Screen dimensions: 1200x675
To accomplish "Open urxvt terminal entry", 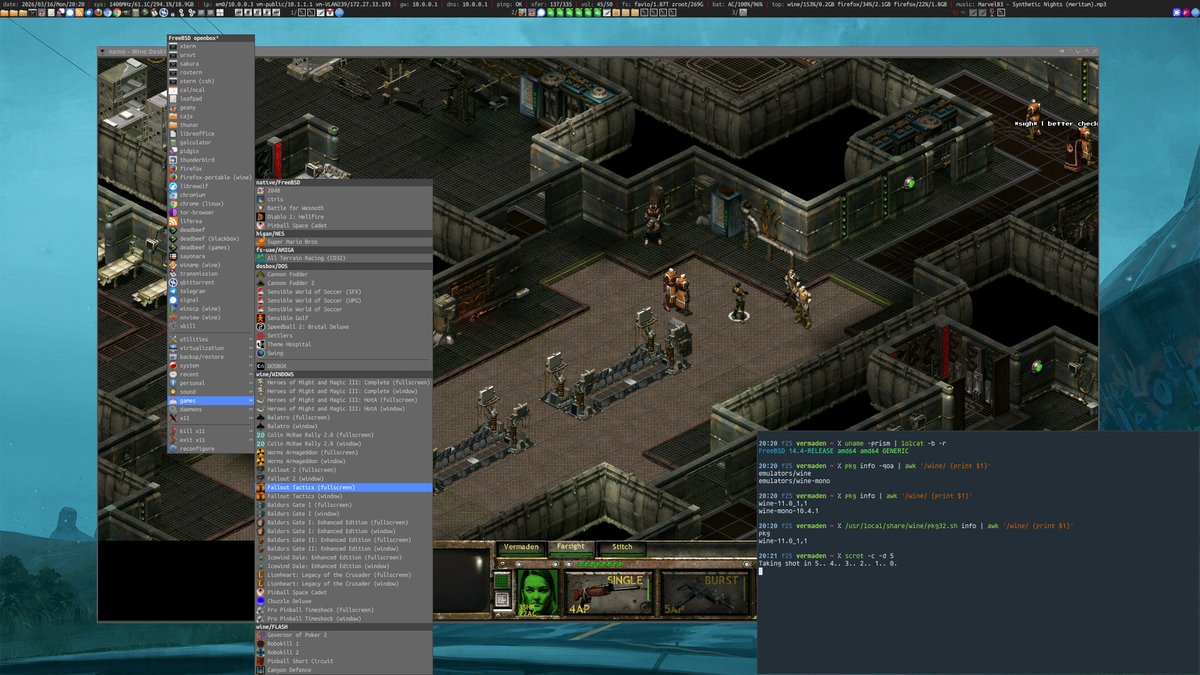I will [211, 55].
